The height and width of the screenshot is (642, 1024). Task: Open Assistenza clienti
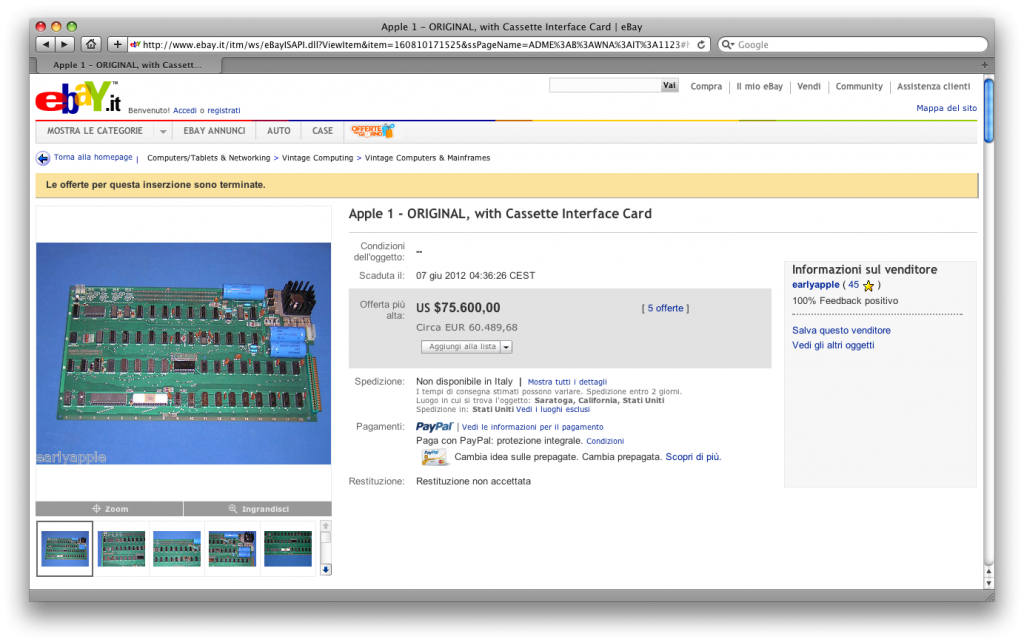933,86
